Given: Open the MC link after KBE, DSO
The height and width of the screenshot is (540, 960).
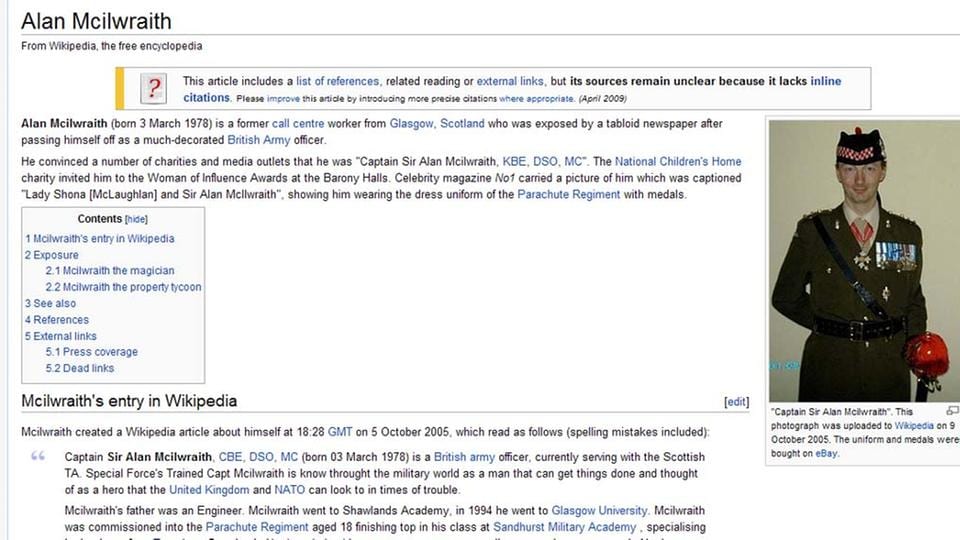Looking at the screenshot, I should tap(573, 162).
